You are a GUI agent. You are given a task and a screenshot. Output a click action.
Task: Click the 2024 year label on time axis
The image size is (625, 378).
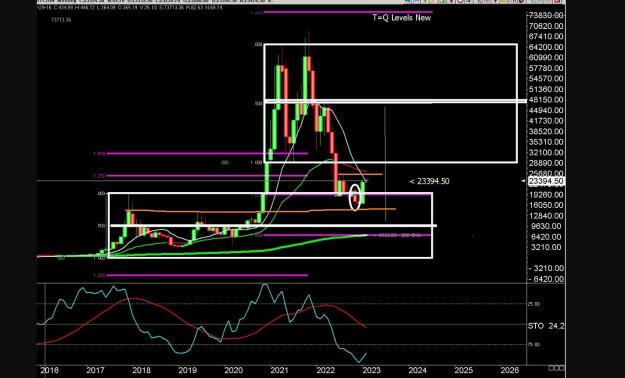click(418, 370)
